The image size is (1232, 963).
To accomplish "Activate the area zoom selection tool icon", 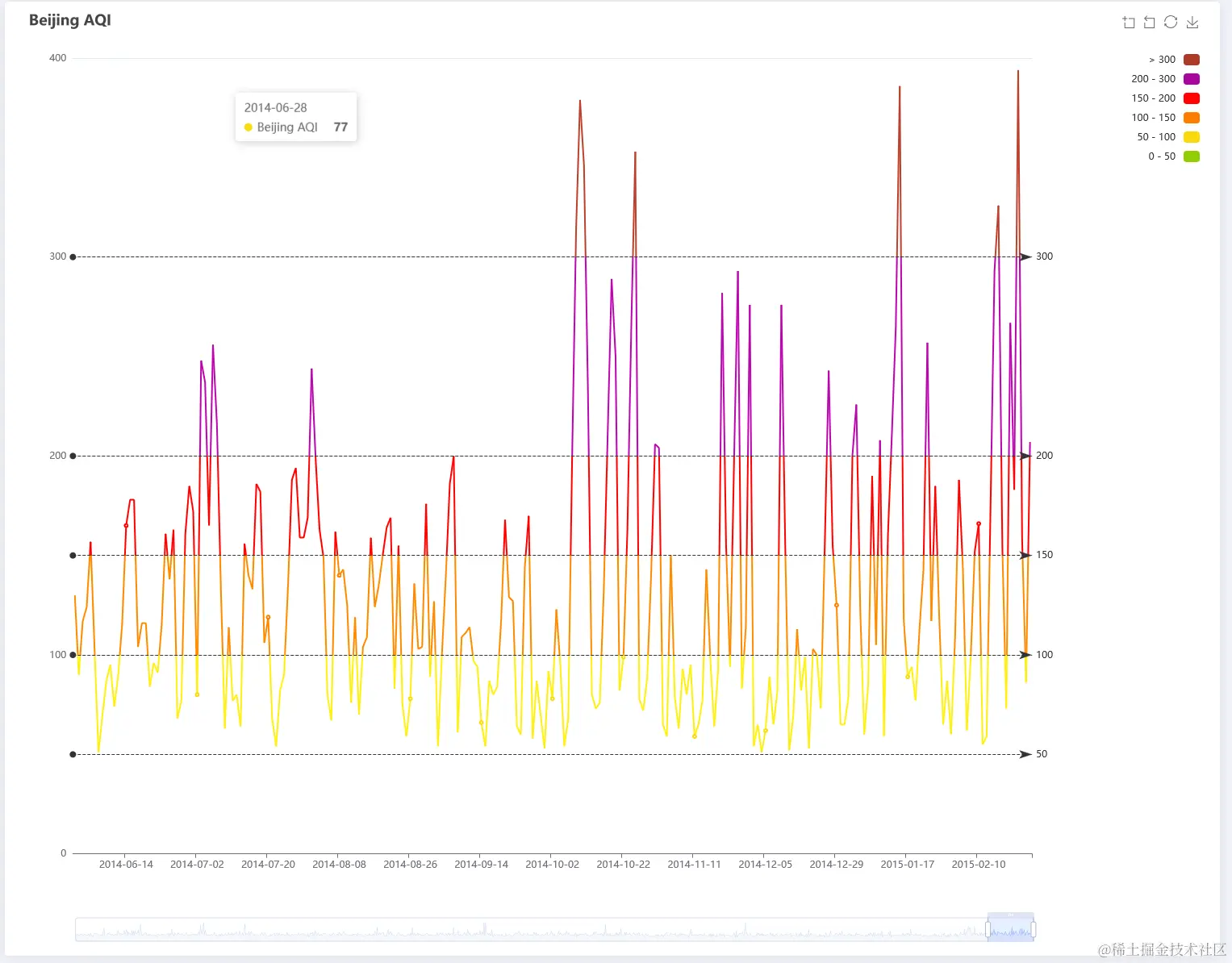I will click(1129, 23).
